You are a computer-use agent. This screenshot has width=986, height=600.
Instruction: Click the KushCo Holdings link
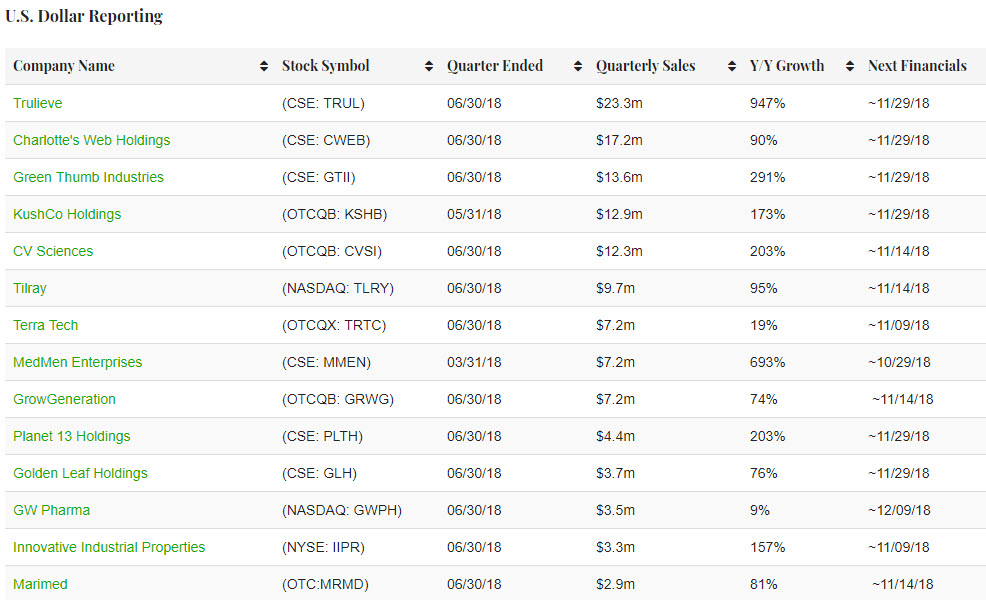point(67,214)
